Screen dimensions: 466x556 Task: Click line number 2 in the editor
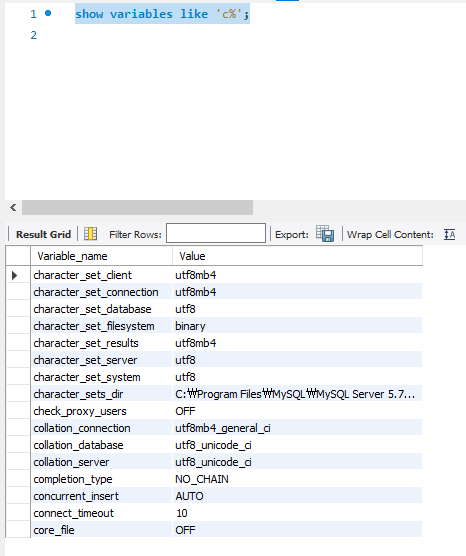pyautogui.click(x=34, y=35)
